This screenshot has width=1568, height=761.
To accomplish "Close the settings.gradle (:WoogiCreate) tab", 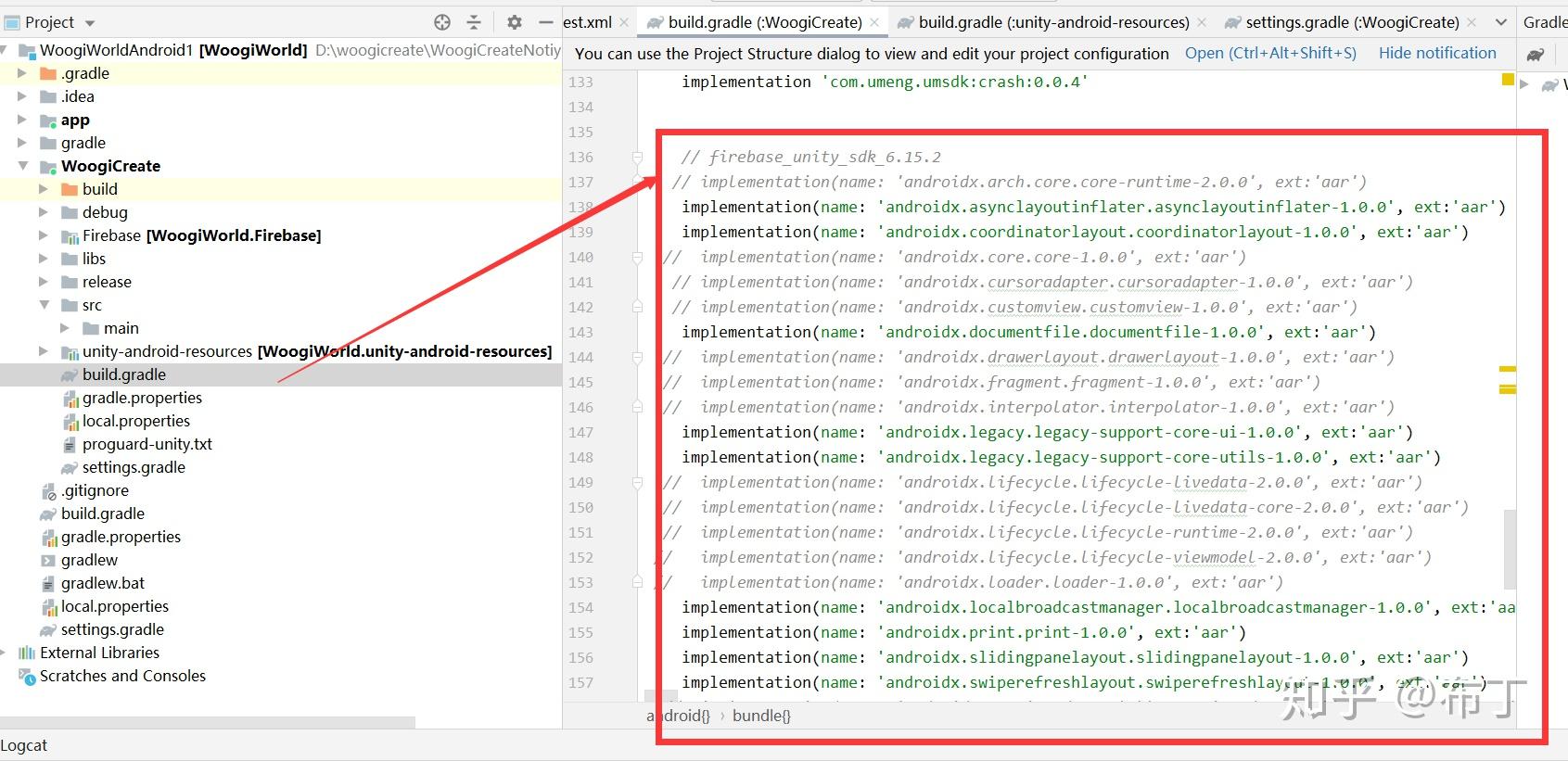I will coord(1472,22).
